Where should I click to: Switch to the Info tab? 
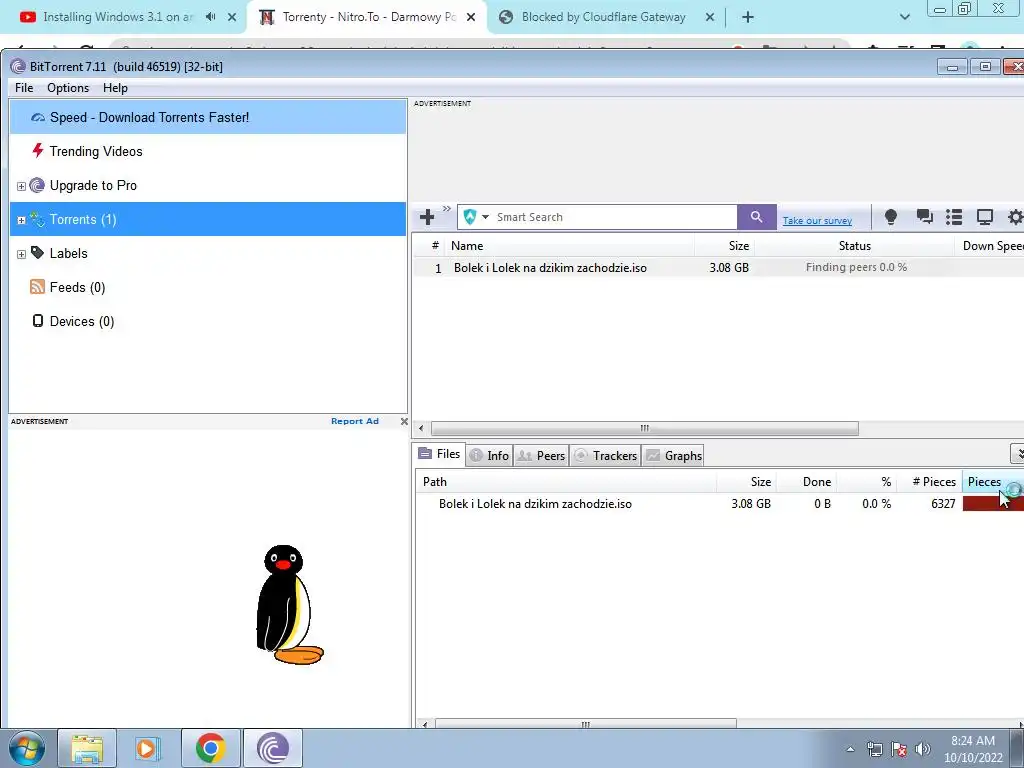click(489, 455)
